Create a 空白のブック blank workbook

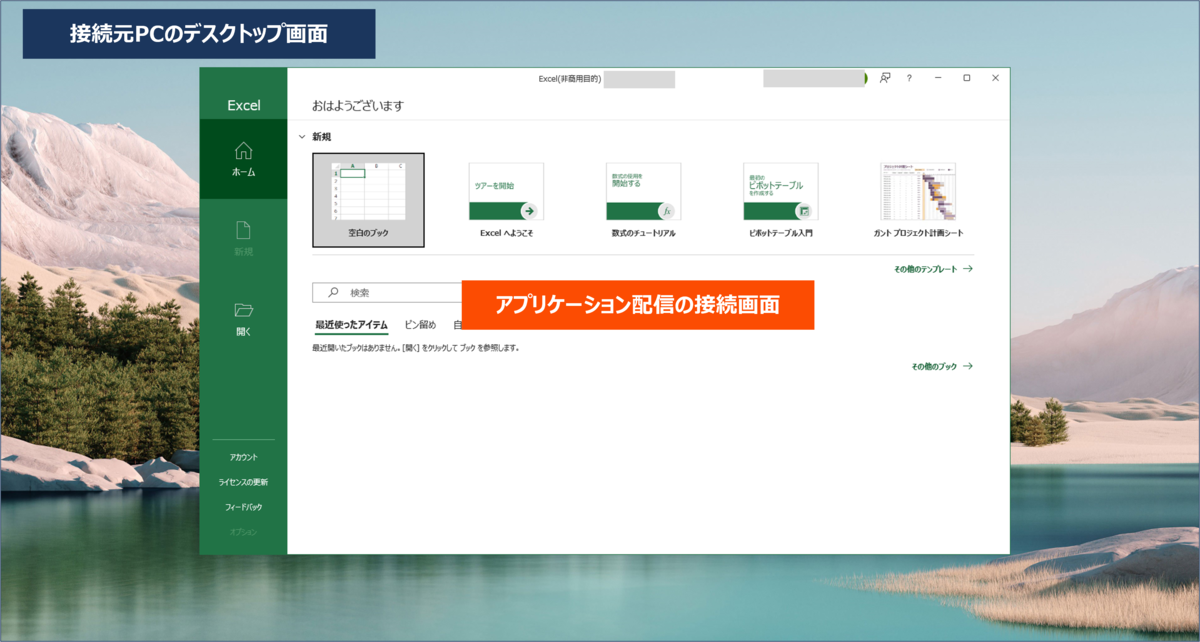[368, 200]
